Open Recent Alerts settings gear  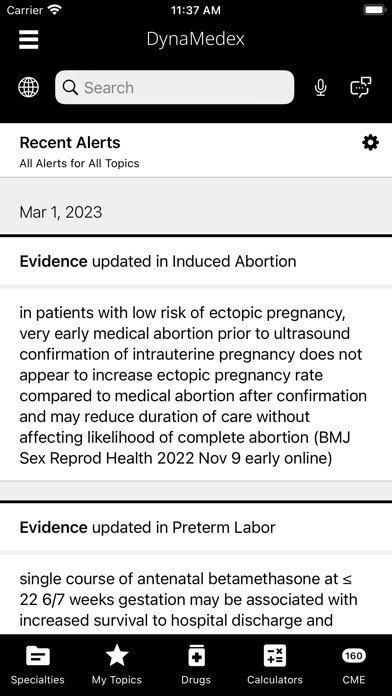tap(370, 142)
